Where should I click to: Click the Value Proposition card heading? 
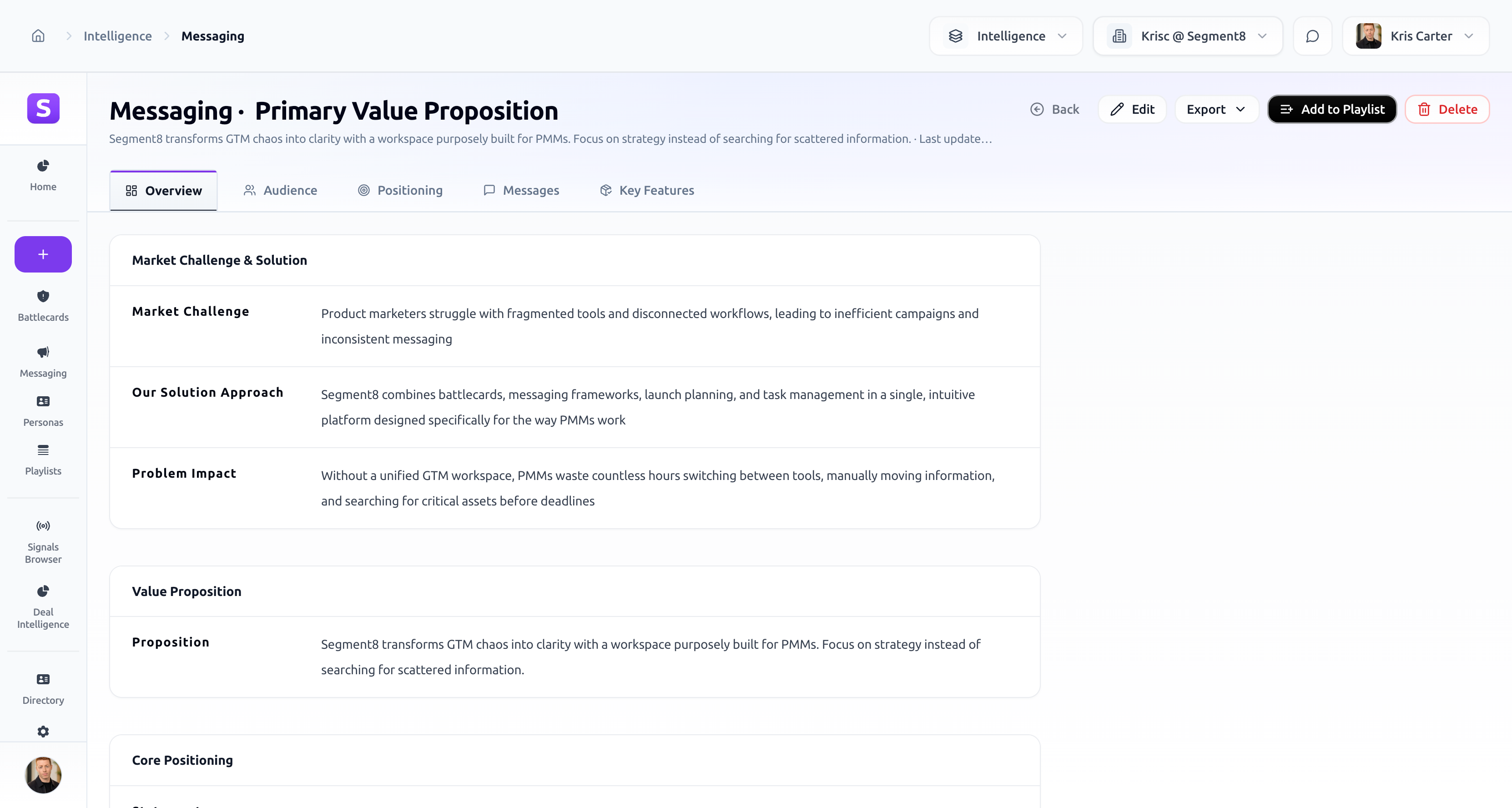pos(186,591)
